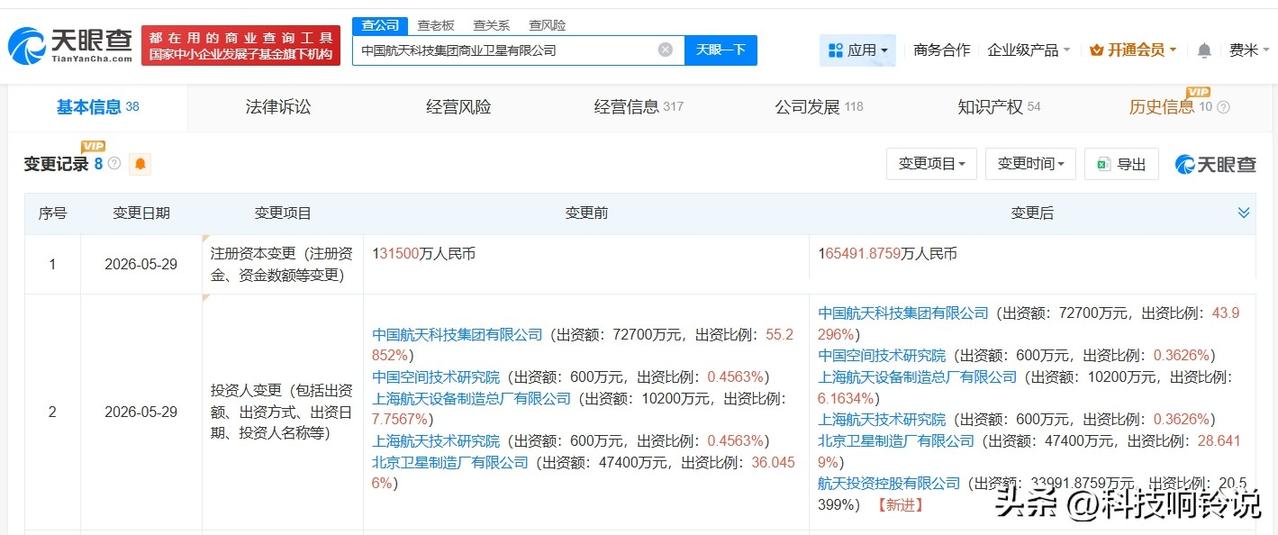This screenshot has height=535, width=1278.
Task: Click the 变更日期 column header
Action: [141, 213]
